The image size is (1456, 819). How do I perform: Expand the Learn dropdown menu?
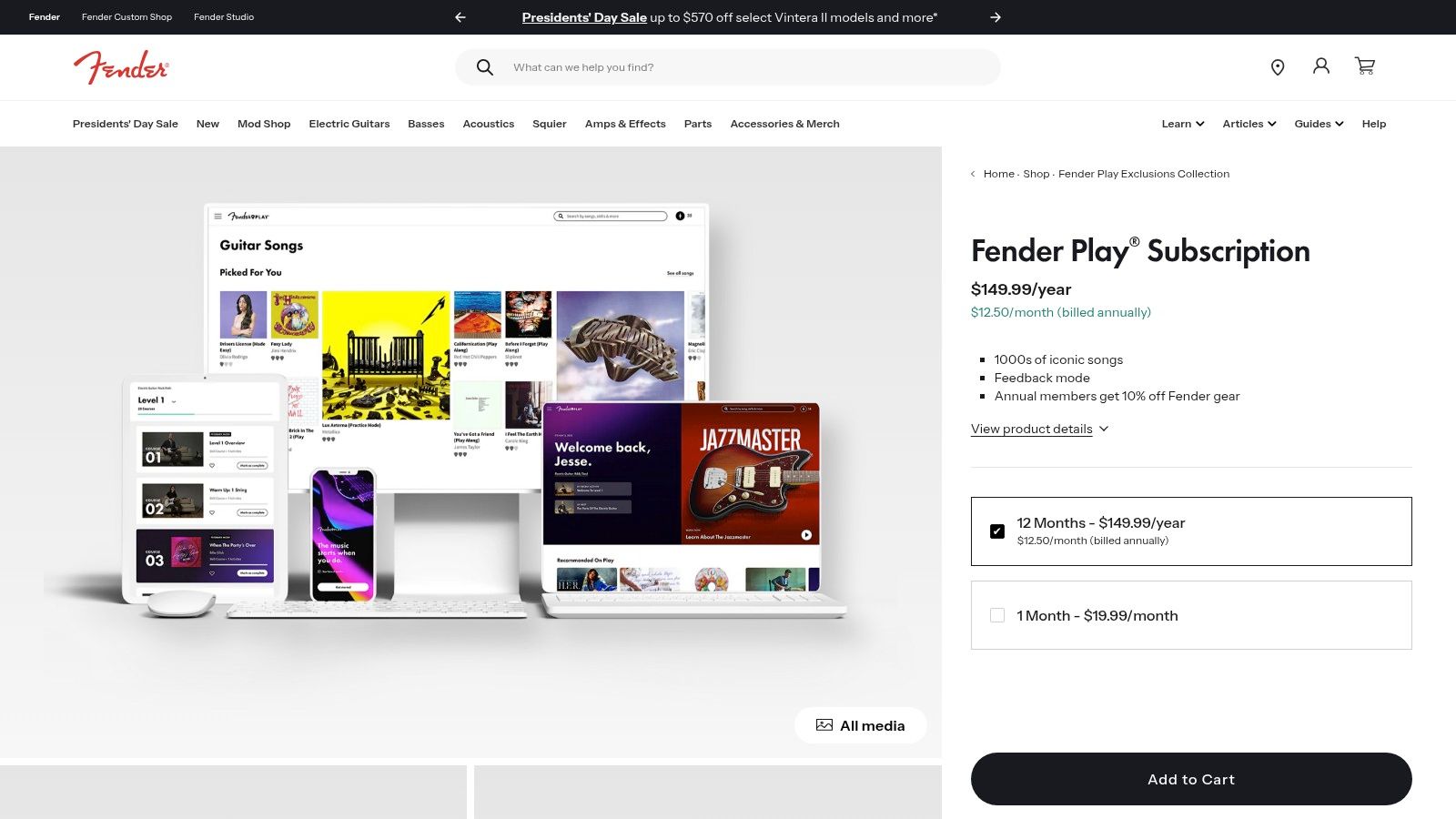pos(1182,124)
